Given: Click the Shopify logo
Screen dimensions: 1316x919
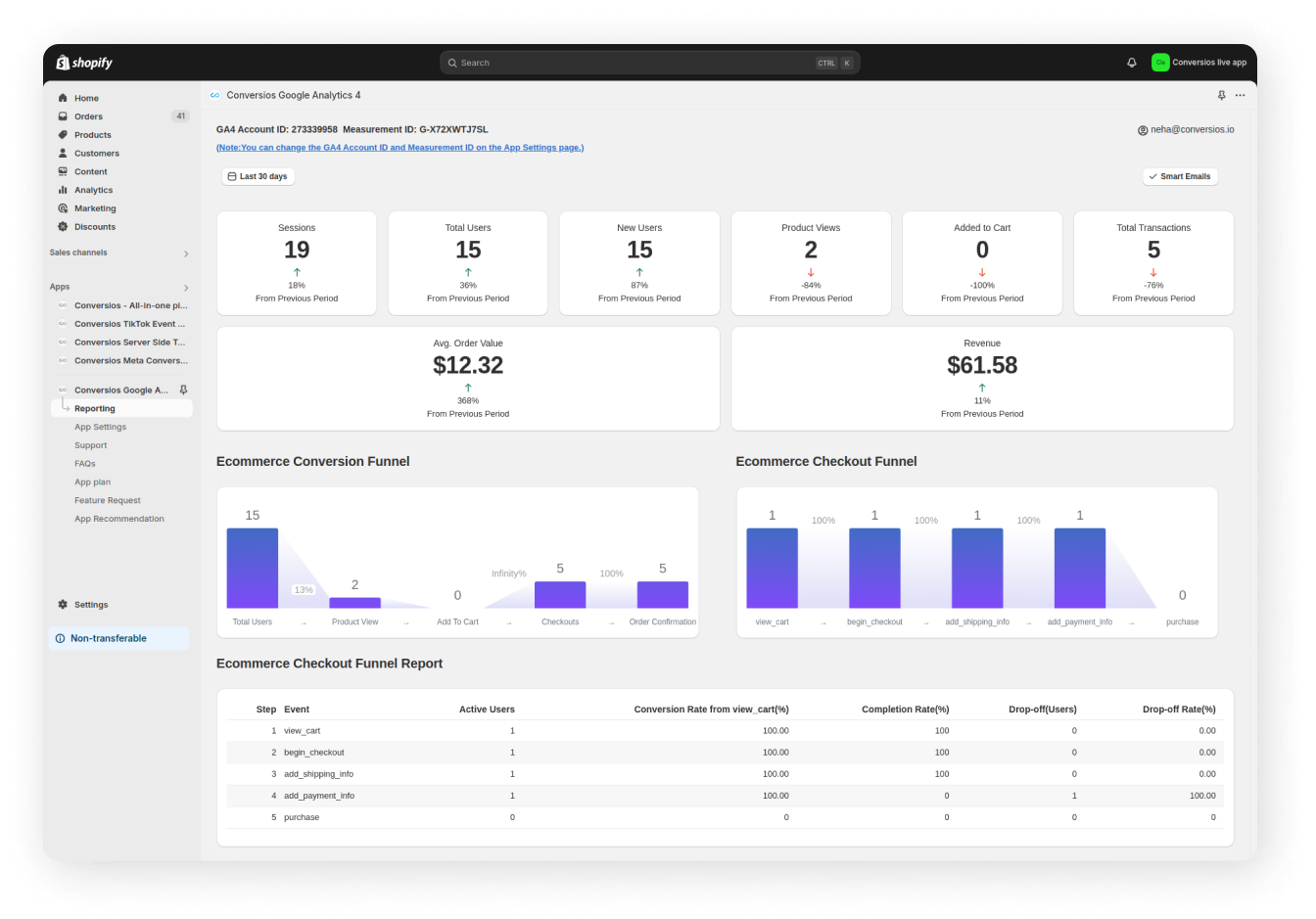Looking at the screenshot, I should click(x=84, y=63).
